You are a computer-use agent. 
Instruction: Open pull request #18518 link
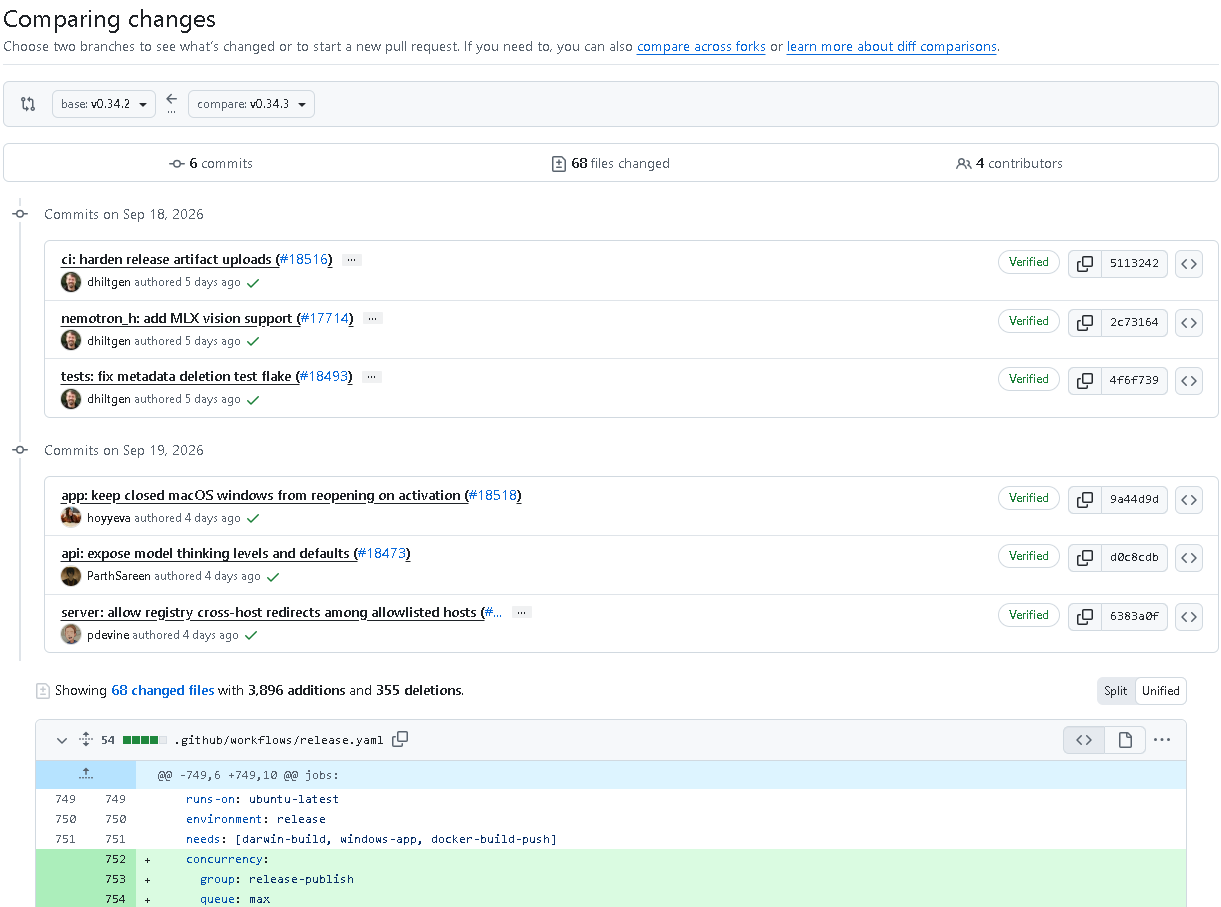(494, 496)
